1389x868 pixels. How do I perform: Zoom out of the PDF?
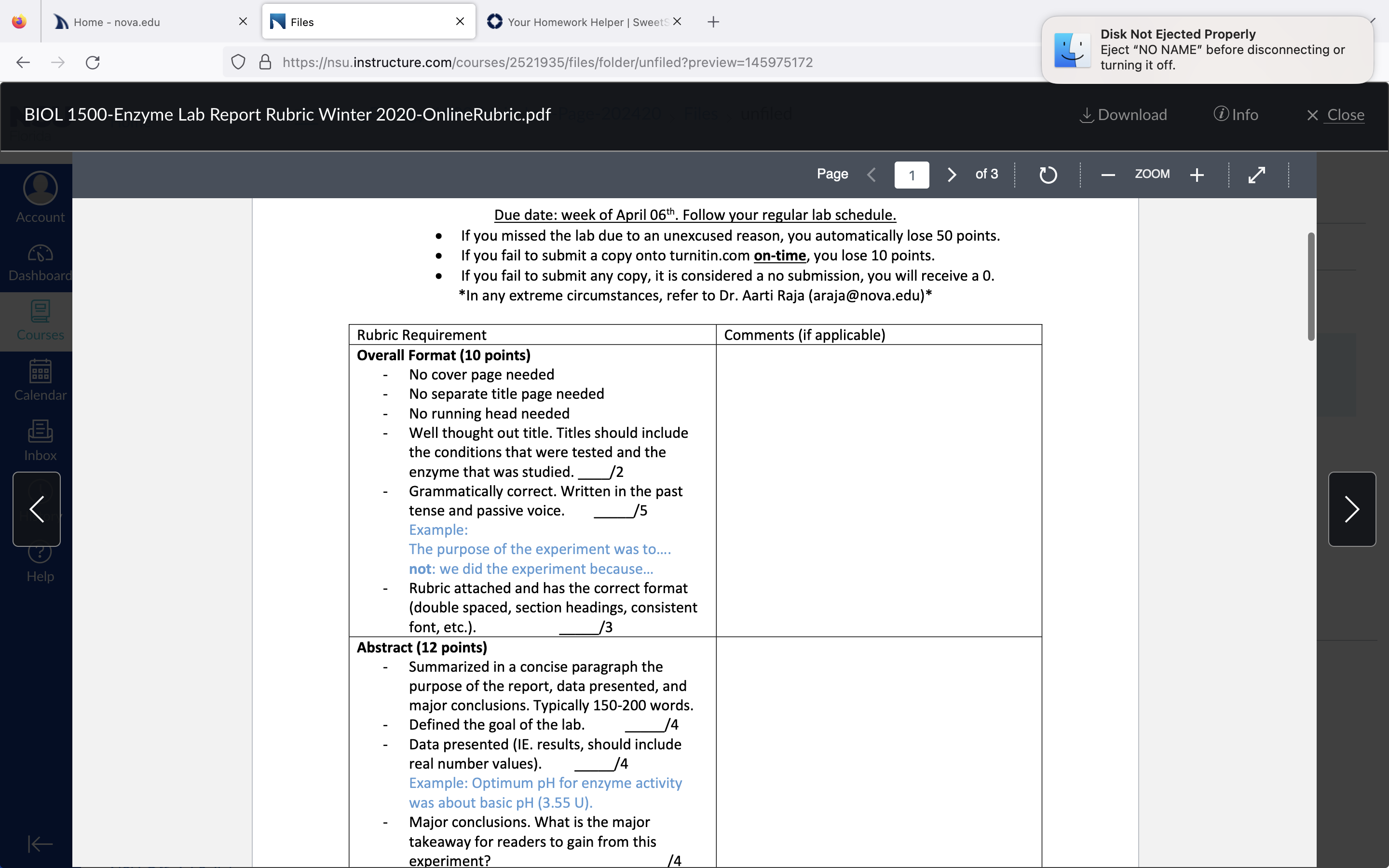click(1108, 175)
